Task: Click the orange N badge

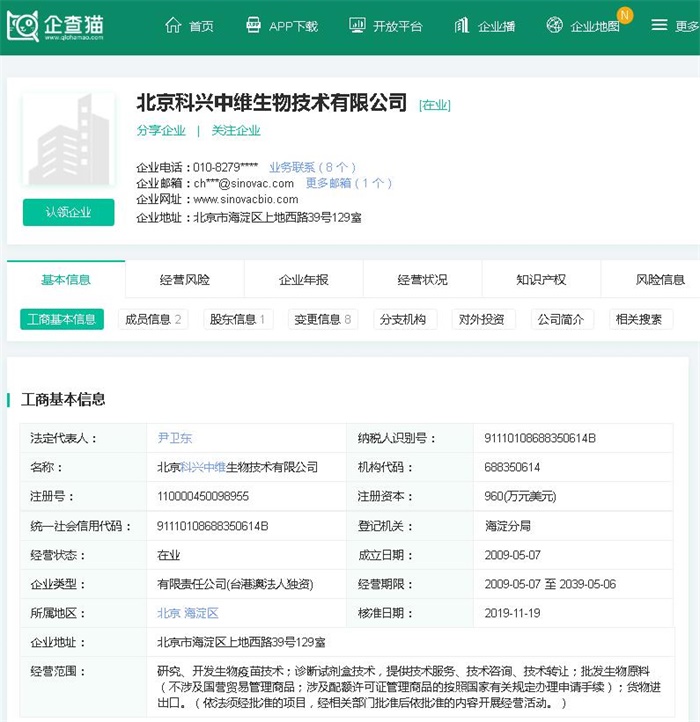Action: [625, 15]
